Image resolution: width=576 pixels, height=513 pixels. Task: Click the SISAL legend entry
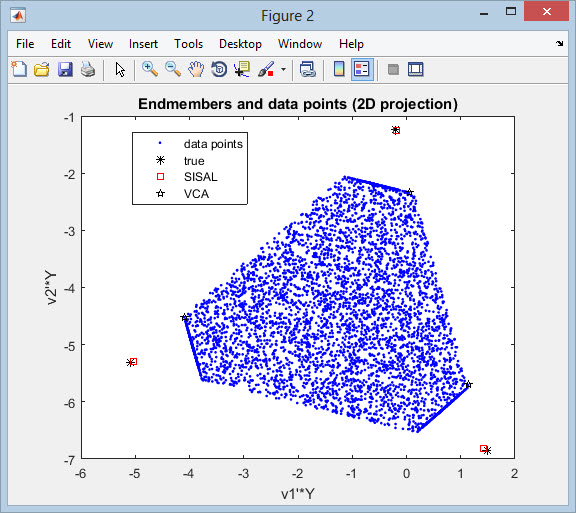tap(201, 177)
